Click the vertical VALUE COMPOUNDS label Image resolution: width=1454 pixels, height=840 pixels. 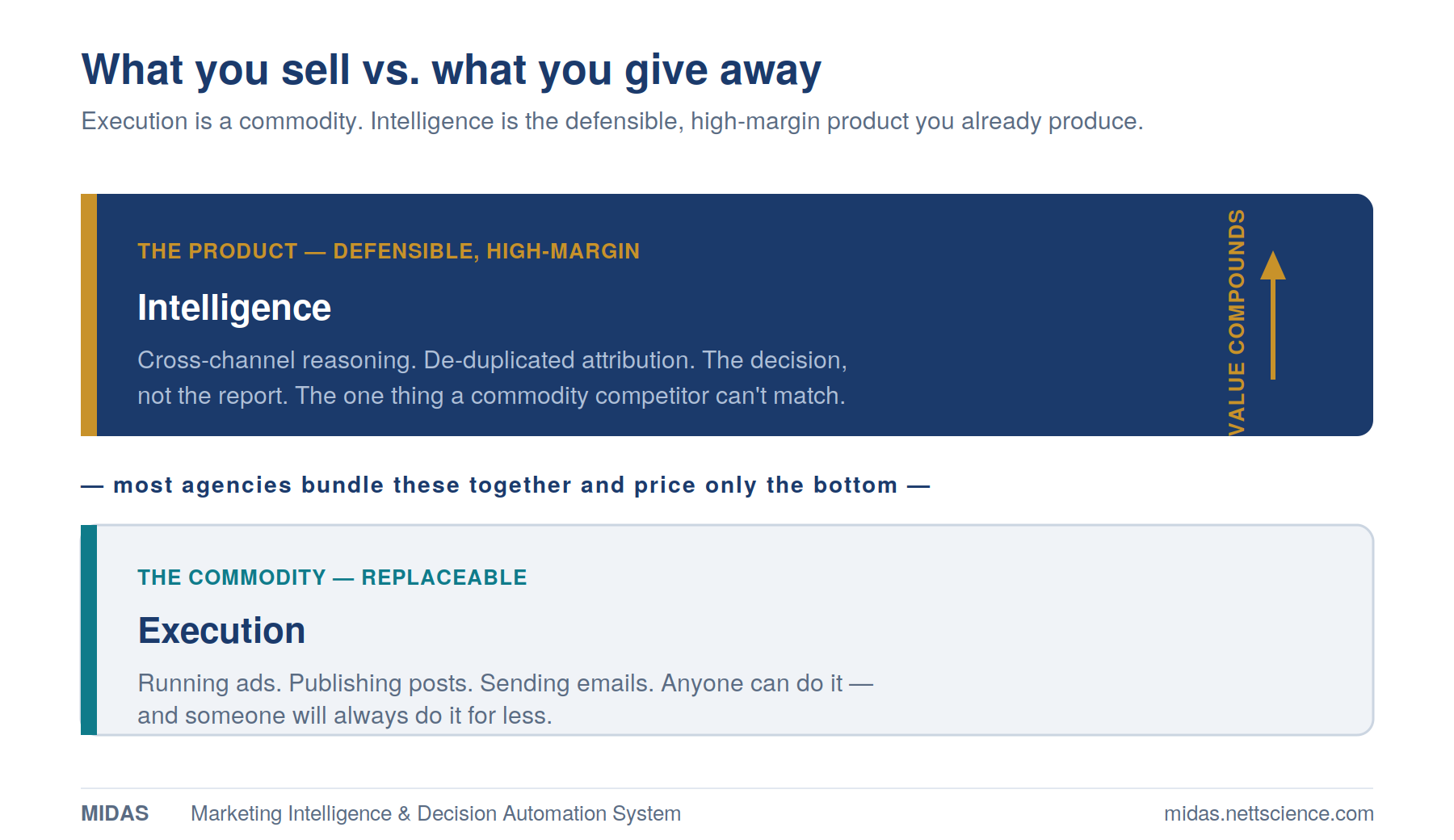click(x=1237, y=322)
